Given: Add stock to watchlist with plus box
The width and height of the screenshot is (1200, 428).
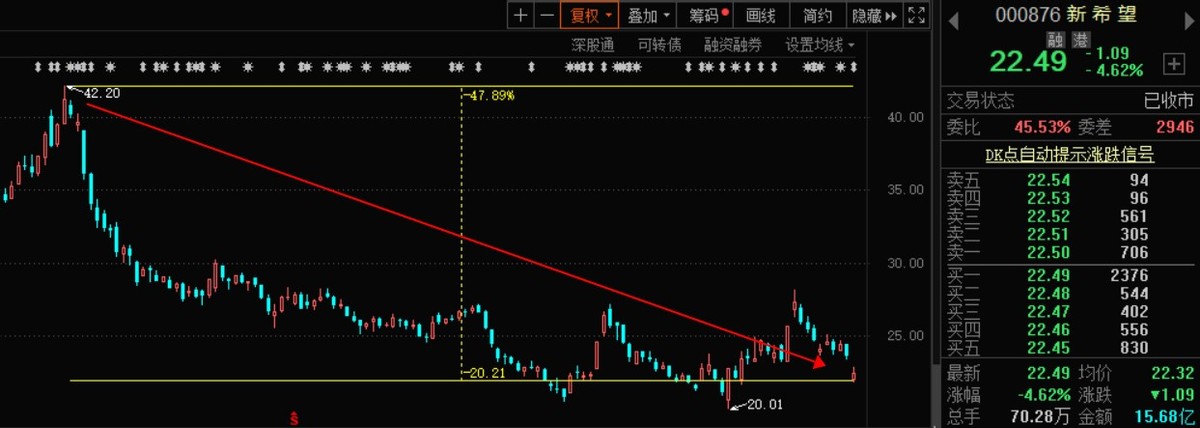Looking at the screenshot, I should tap(1173, 63).
